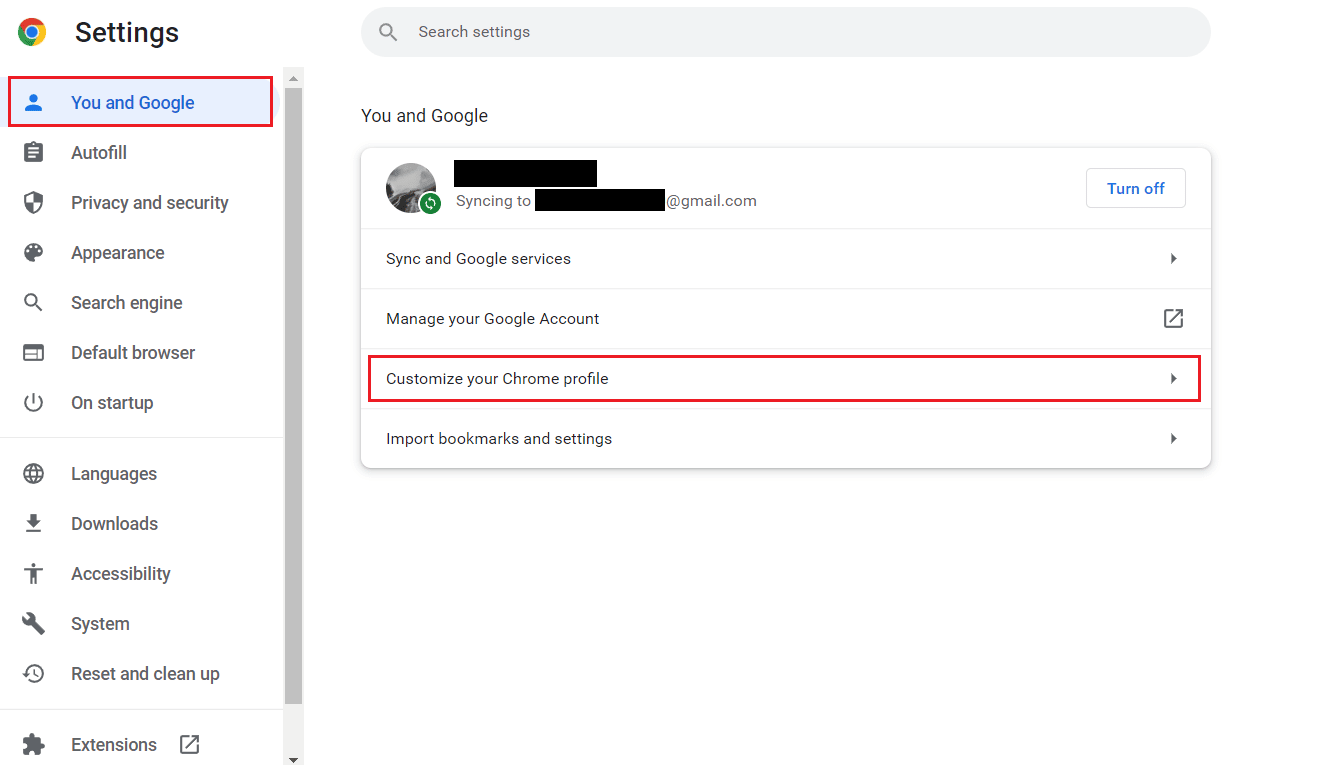Viewport: 1341px width, 765px height.
Task: Click the Autofill clipboard icon
Action: click(x=34, y=152)
